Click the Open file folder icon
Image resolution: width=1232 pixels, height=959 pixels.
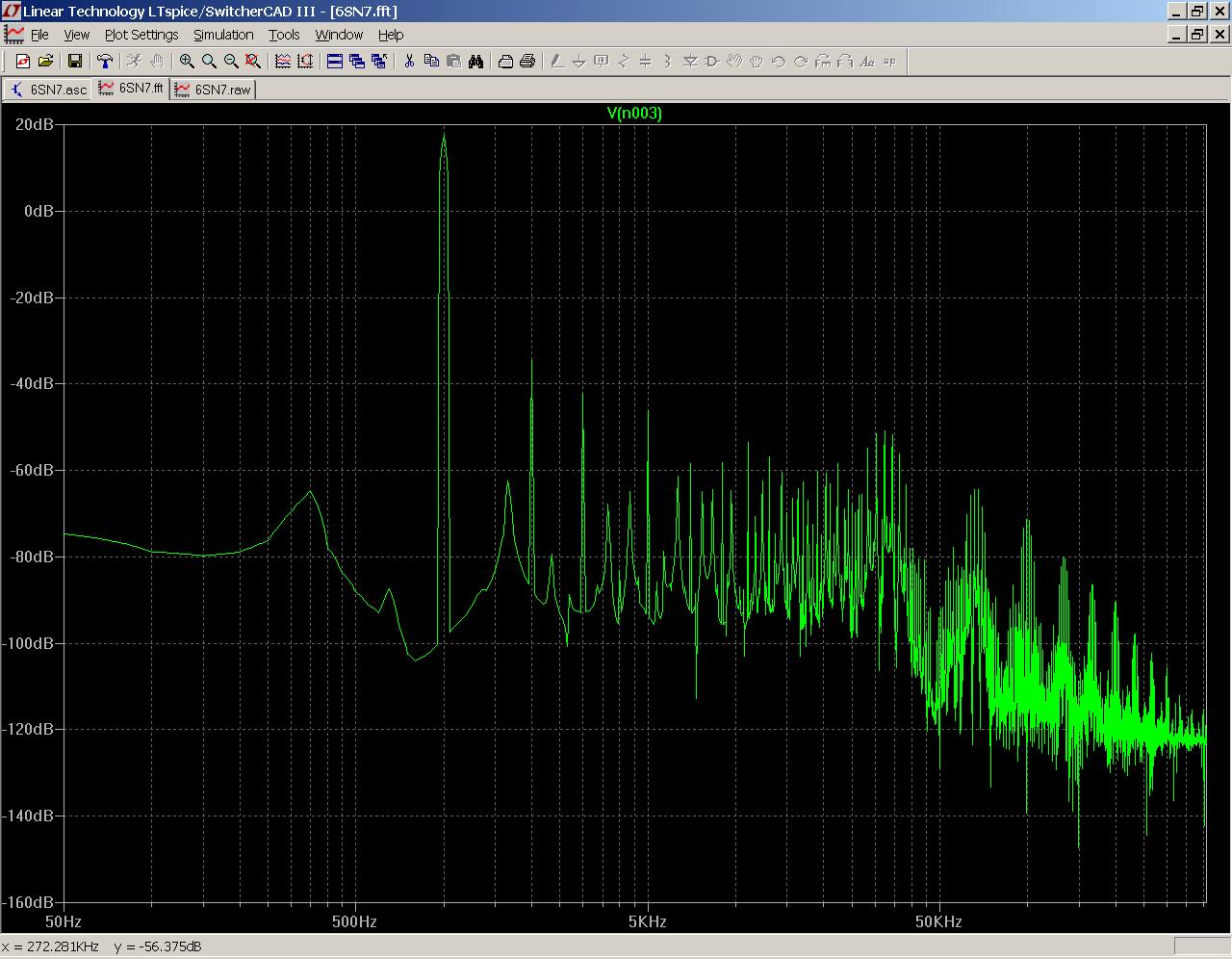tap(45, 62)
